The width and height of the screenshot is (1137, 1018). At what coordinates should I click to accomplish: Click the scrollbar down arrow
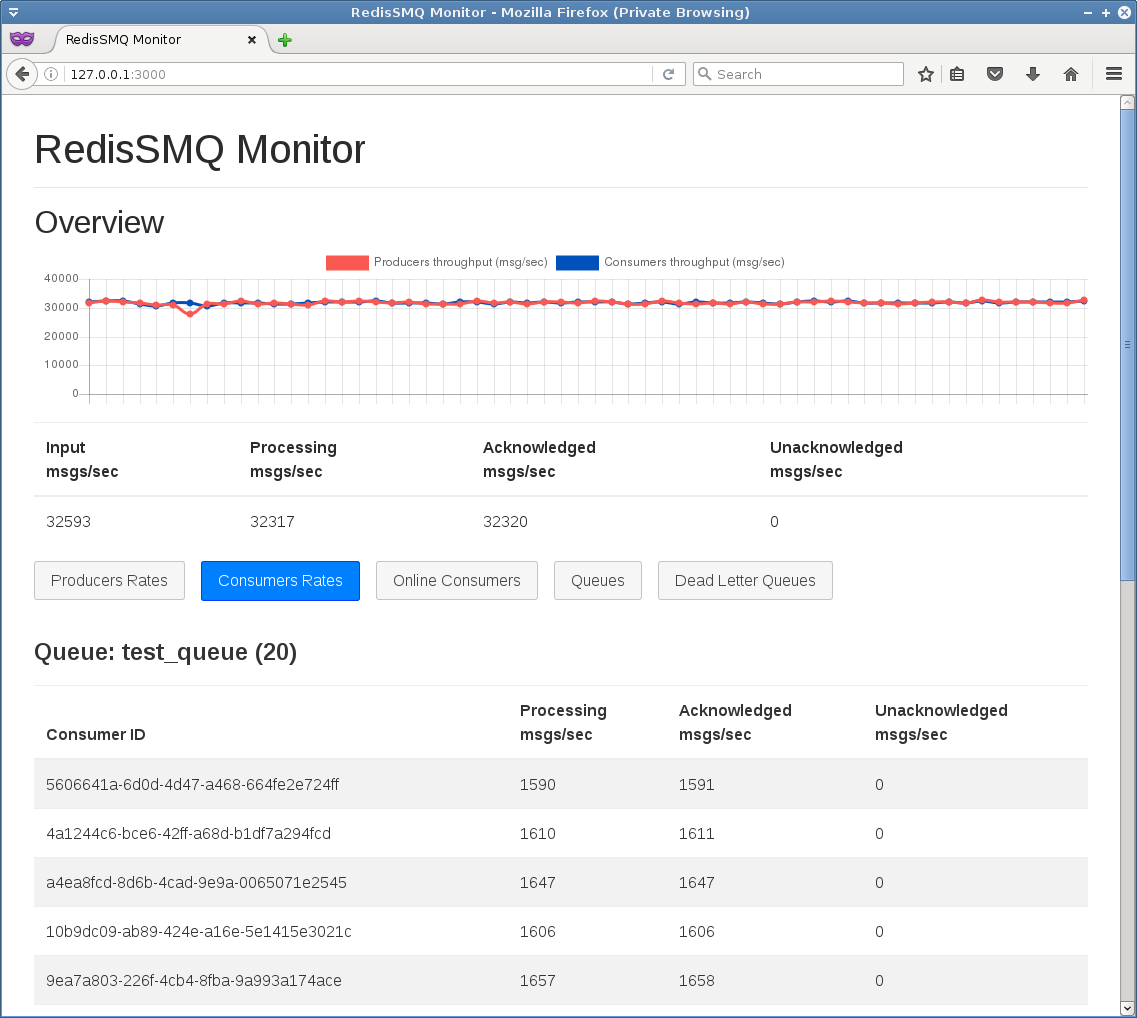1128,1009
